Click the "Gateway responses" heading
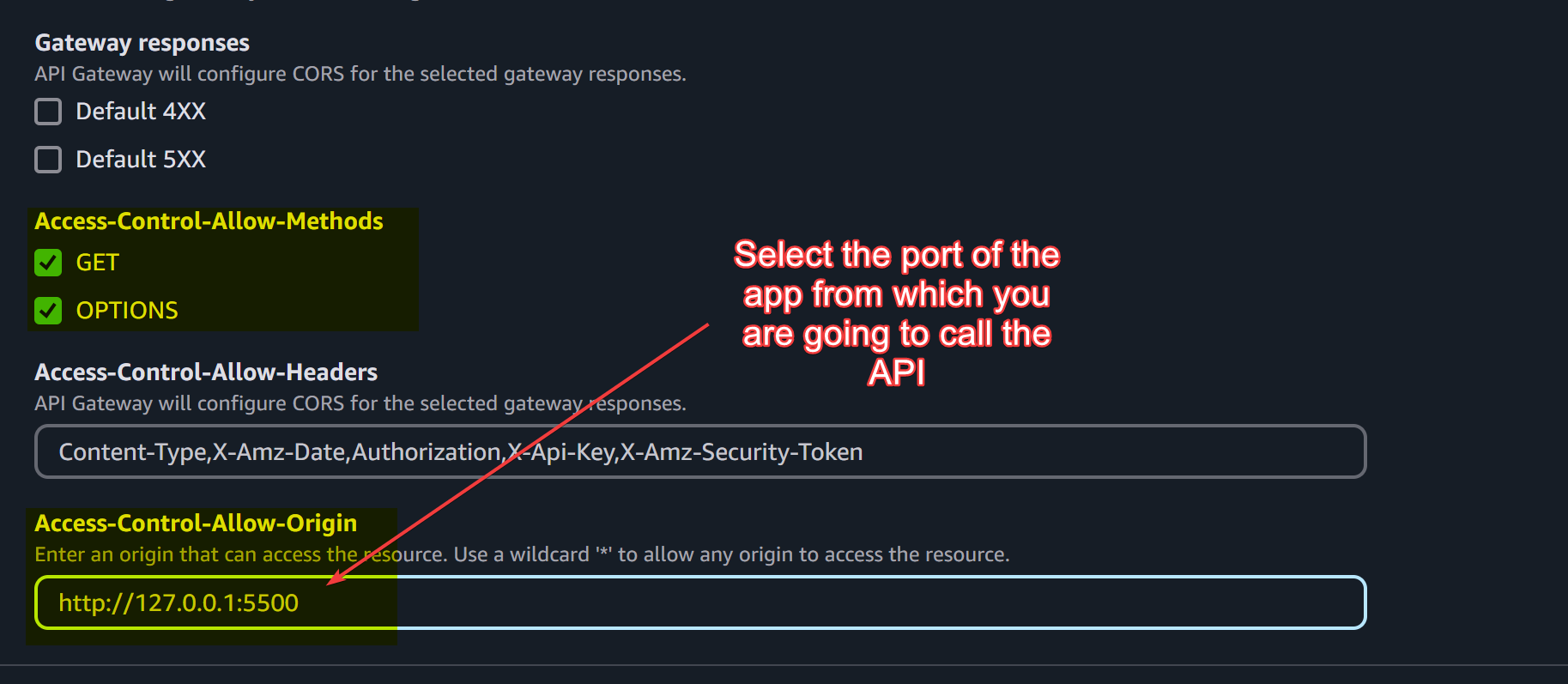The height and width of the screenshot is (684, 1568). 142,43
